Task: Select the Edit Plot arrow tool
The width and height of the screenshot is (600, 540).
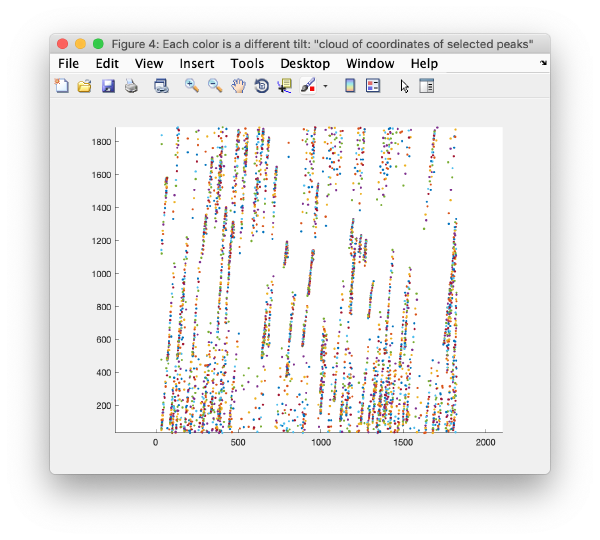Action: [x=404, y=86]
